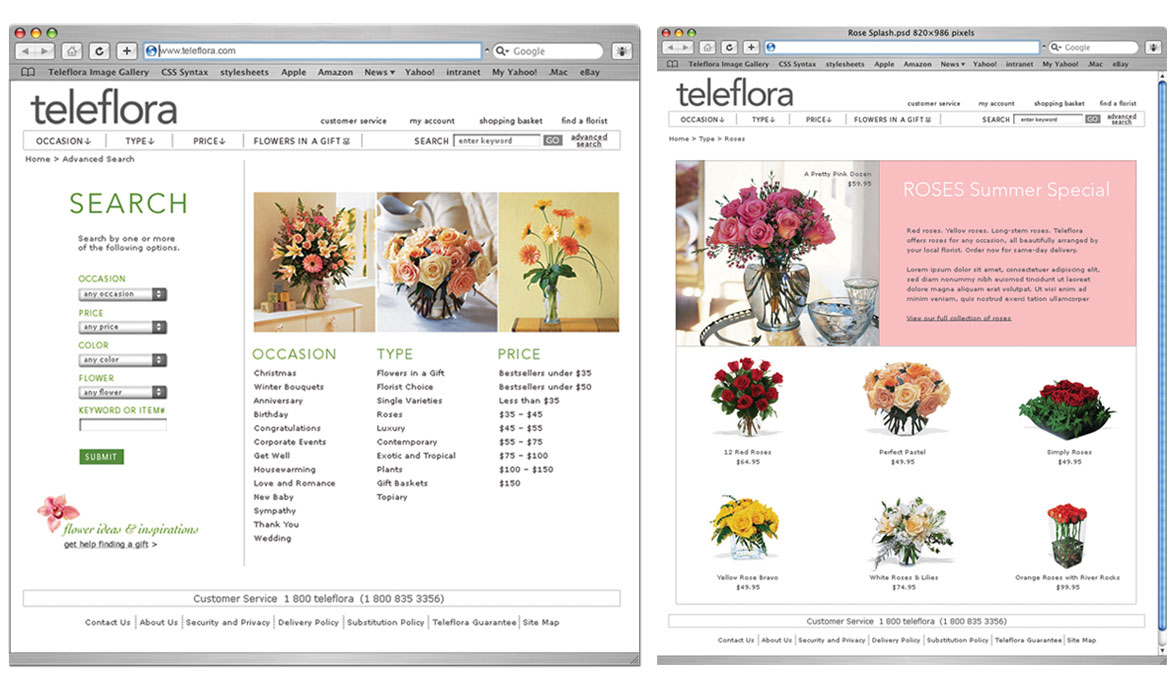Open the 'any price' dropdown

[x=122, y=327]
